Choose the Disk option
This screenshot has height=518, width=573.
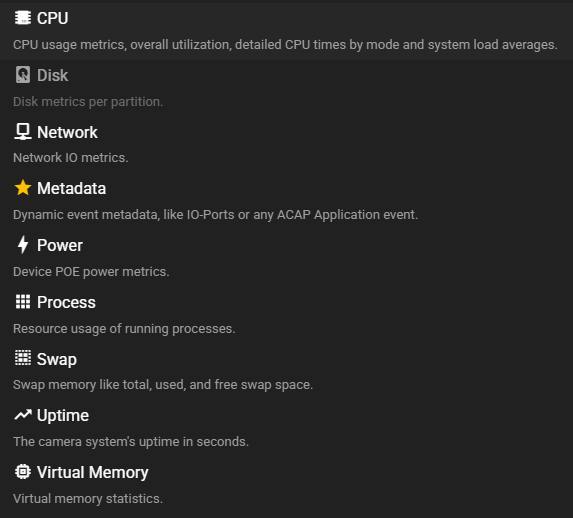click(286, 88)
